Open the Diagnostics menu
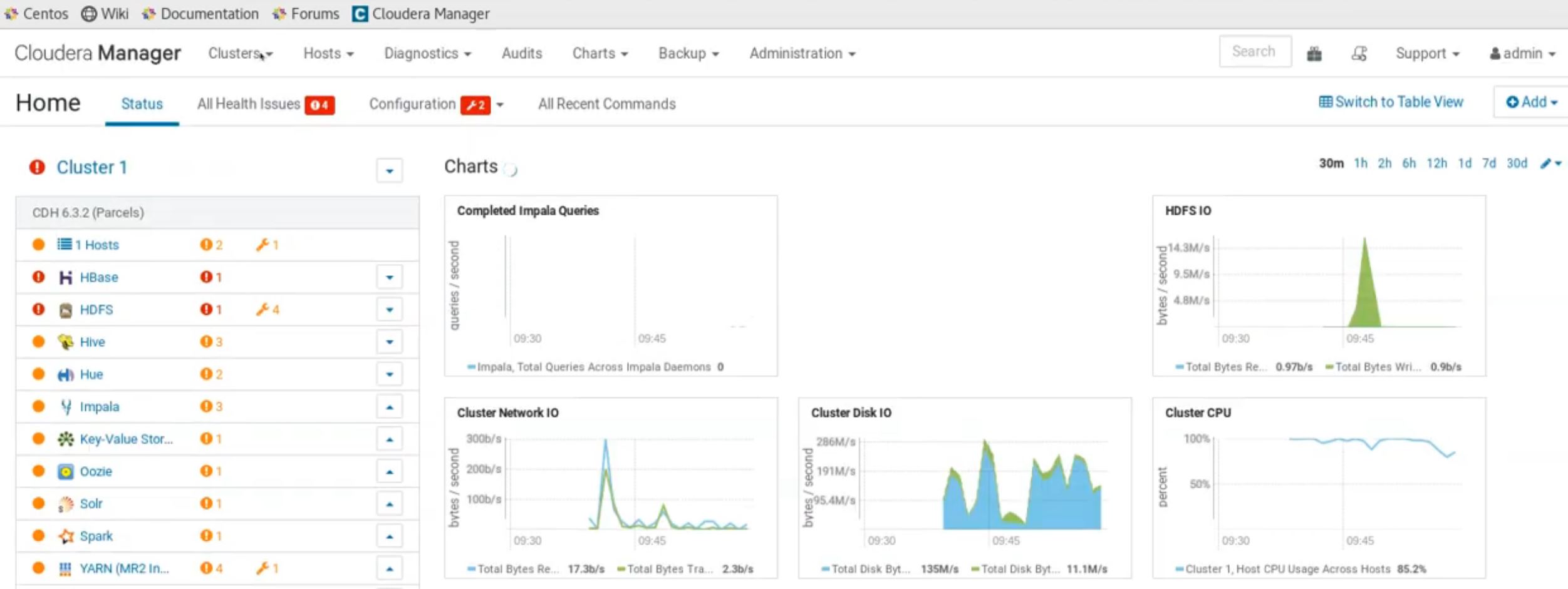Image resolution: width=1568 pixels, height=589 pixels. [427, 54]
